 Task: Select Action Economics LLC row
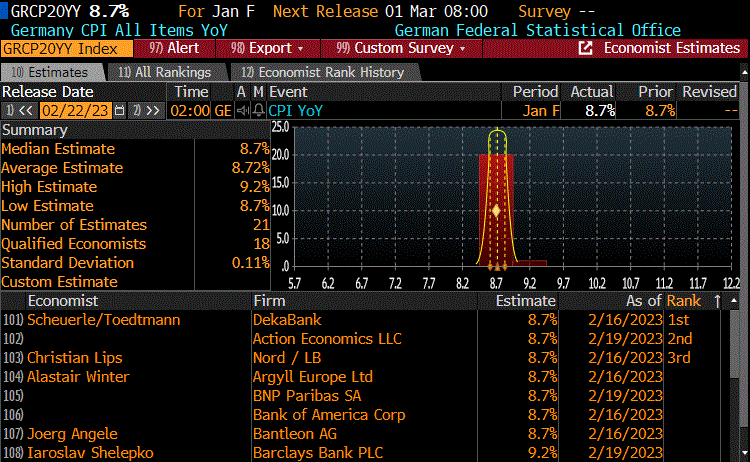click(327, 339)
